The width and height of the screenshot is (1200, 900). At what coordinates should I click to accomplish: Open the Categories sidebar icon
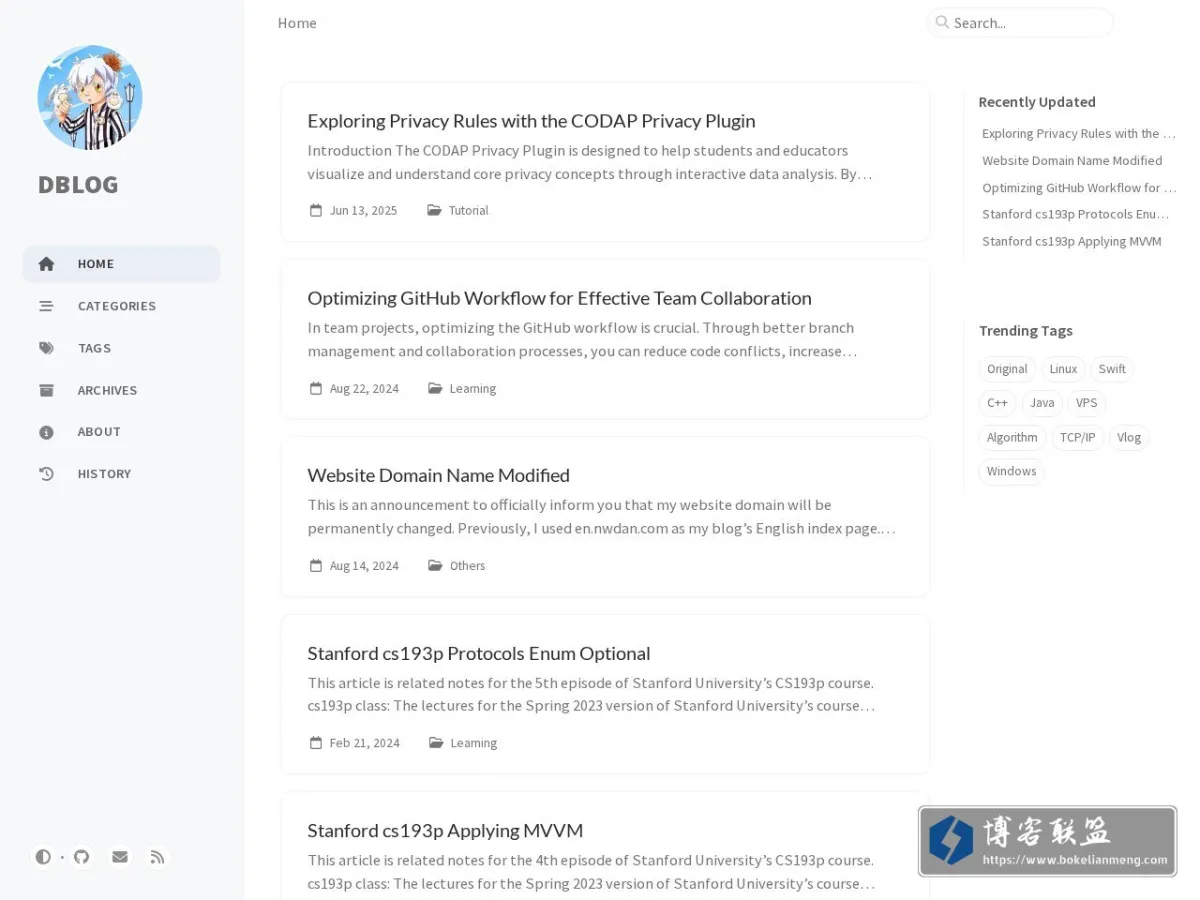click(x=46, y=306)
